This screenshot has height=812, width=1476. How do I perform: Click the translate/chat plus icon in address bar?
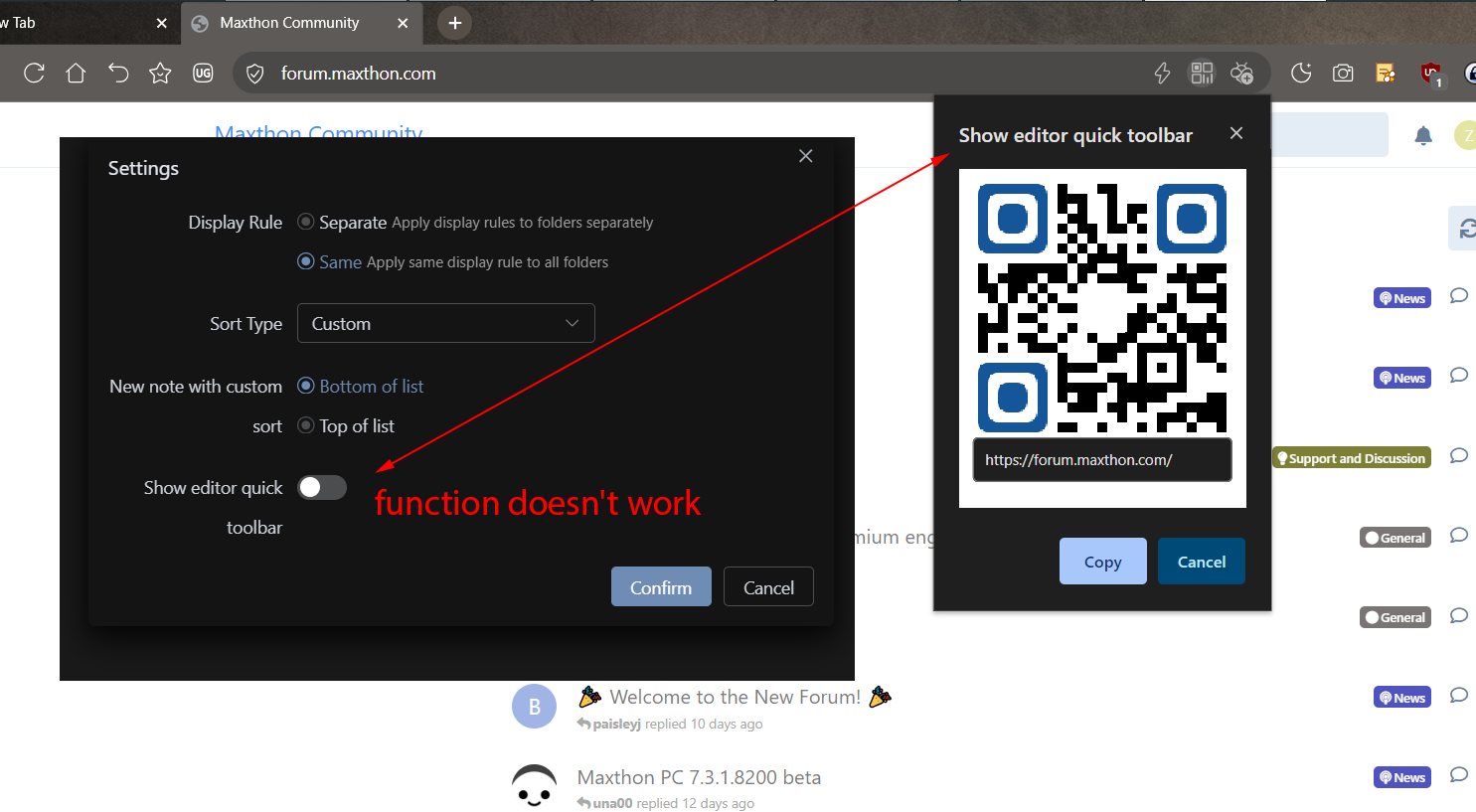coord(1242,73)
